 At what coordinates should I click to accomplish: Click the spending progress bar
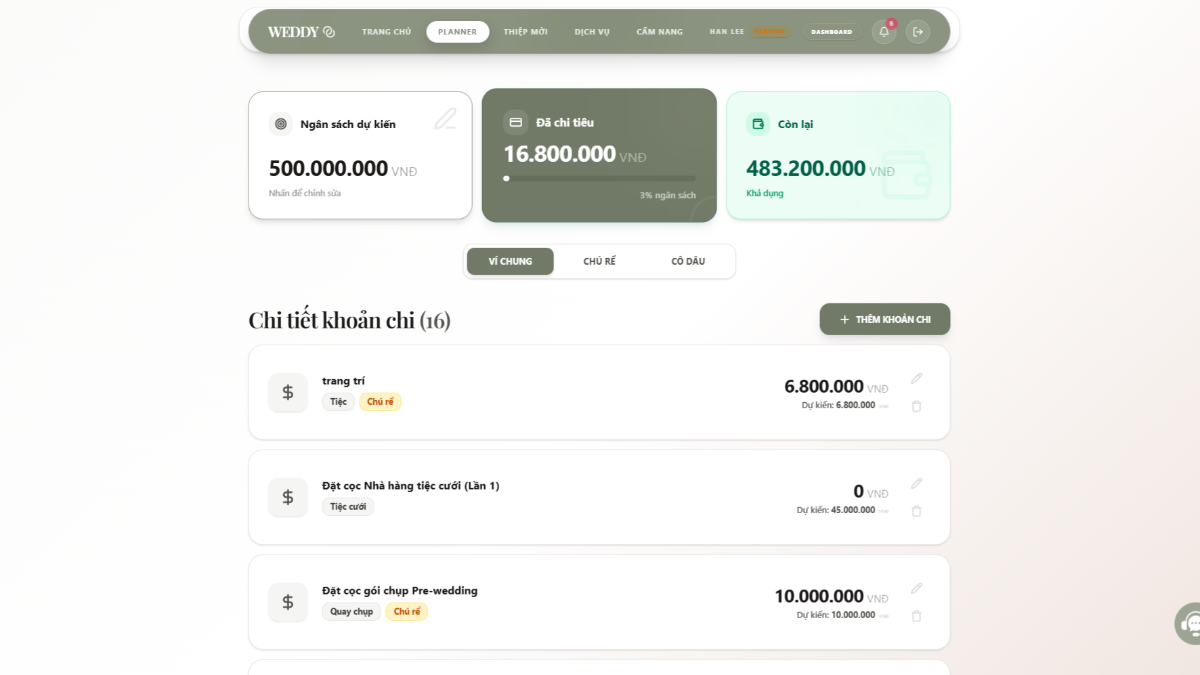coord(599,179)
